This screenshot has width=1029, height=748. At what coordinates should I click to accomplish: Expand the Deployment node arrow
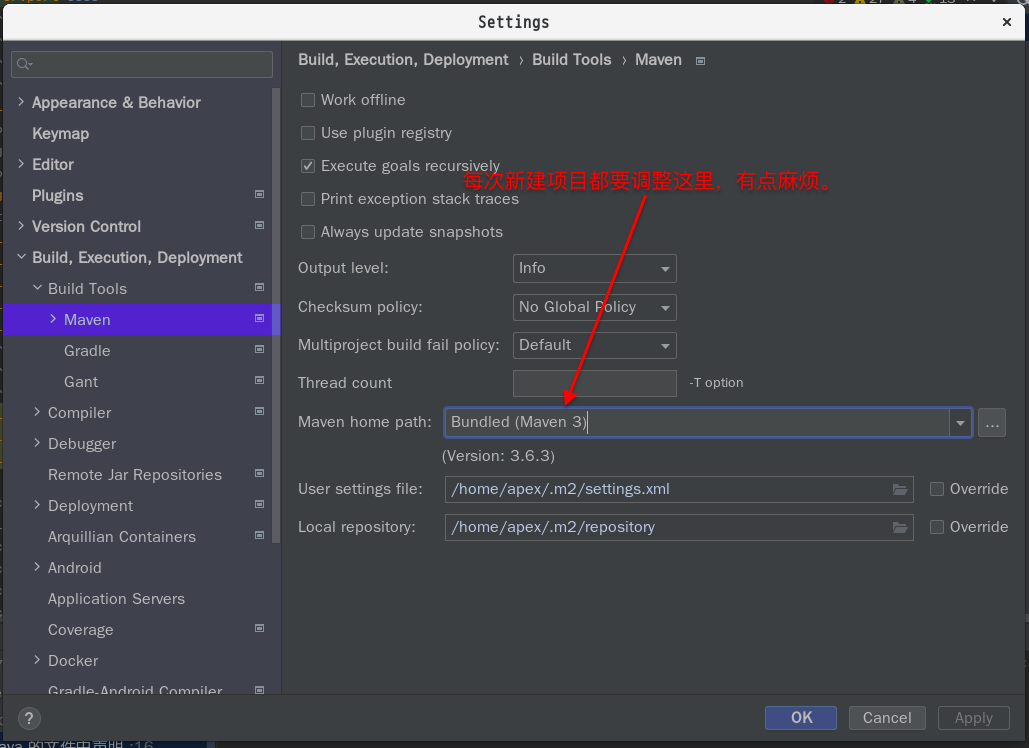(x=37, y=505)
